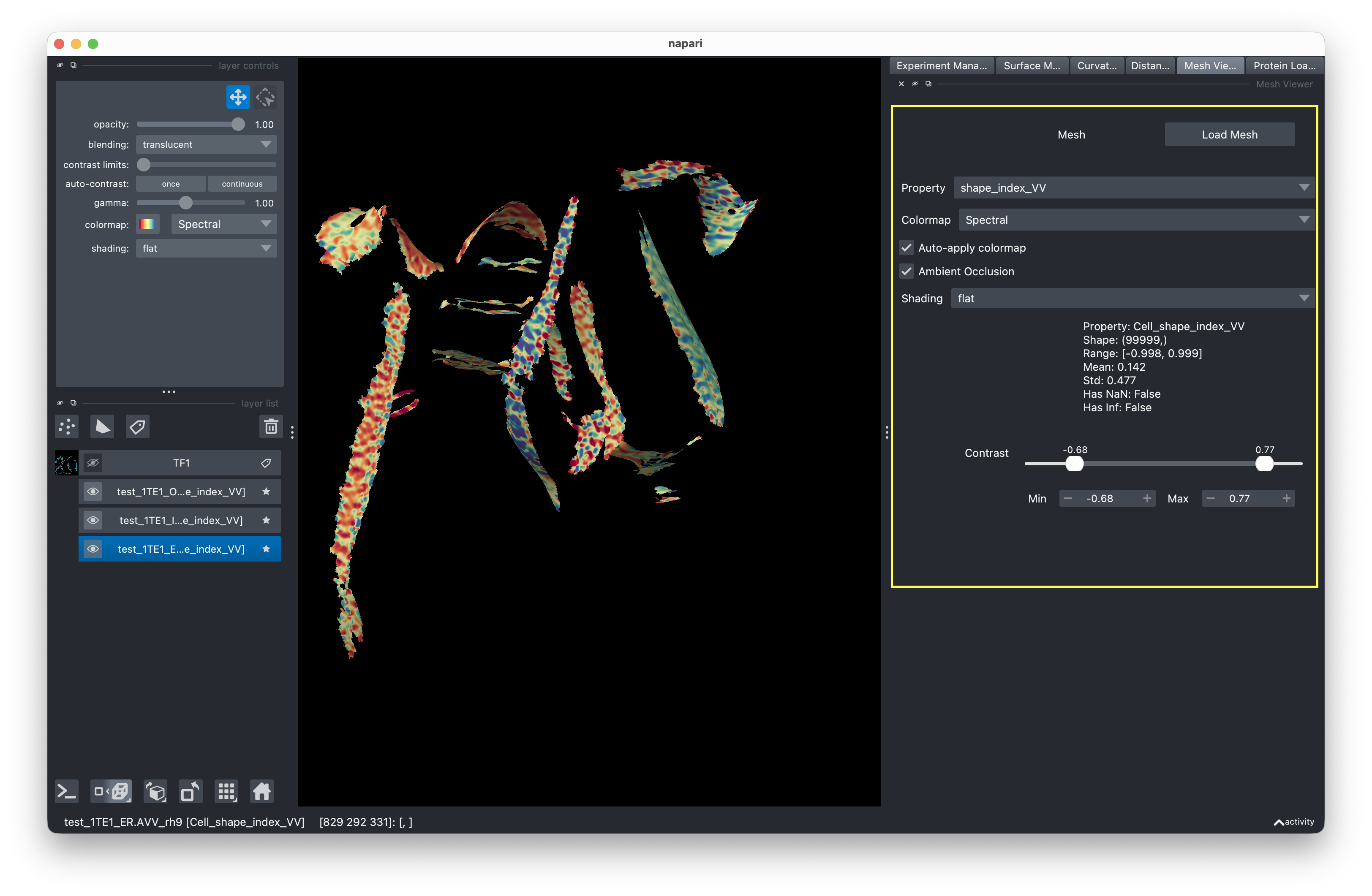Uncheck Auto-apply colormap

[x=907, y=248]
